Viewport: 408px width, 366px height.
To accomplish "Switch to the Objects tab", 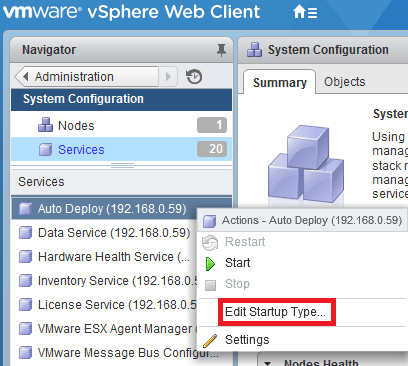I will (x=345, y=82).
